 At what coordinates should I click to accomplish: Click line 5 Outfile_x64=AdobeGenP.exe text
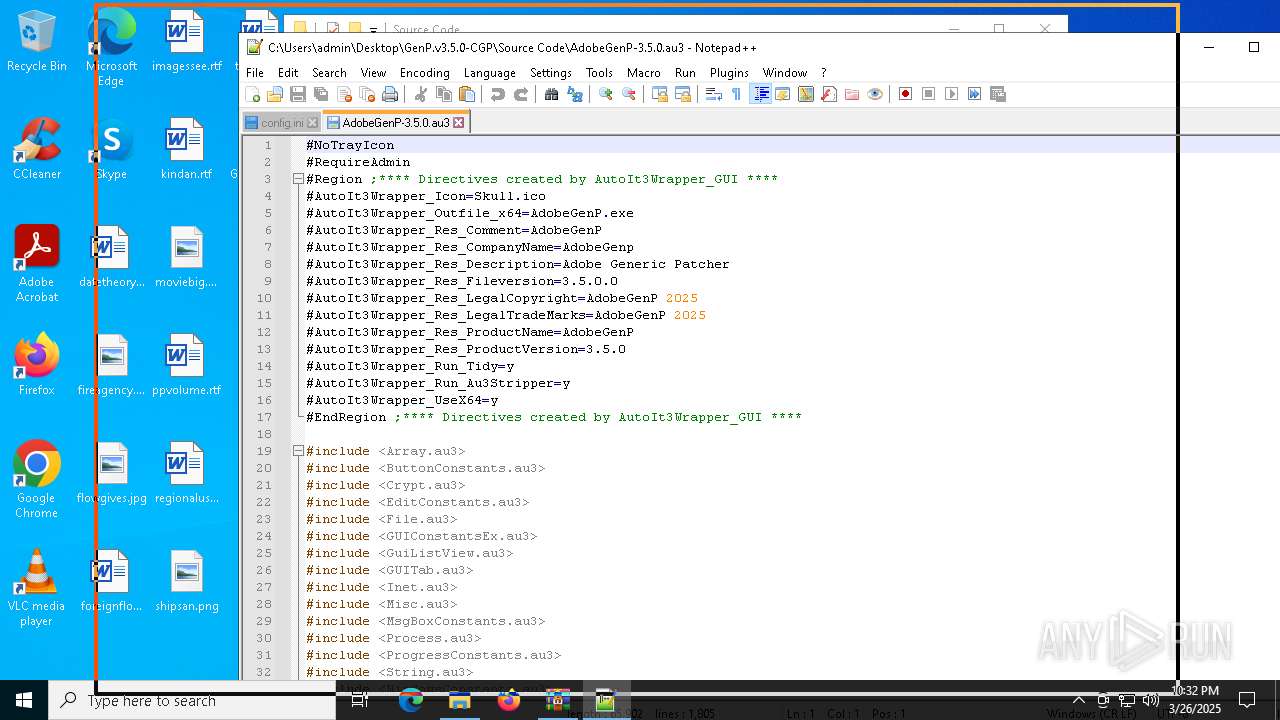coord(470,213)
